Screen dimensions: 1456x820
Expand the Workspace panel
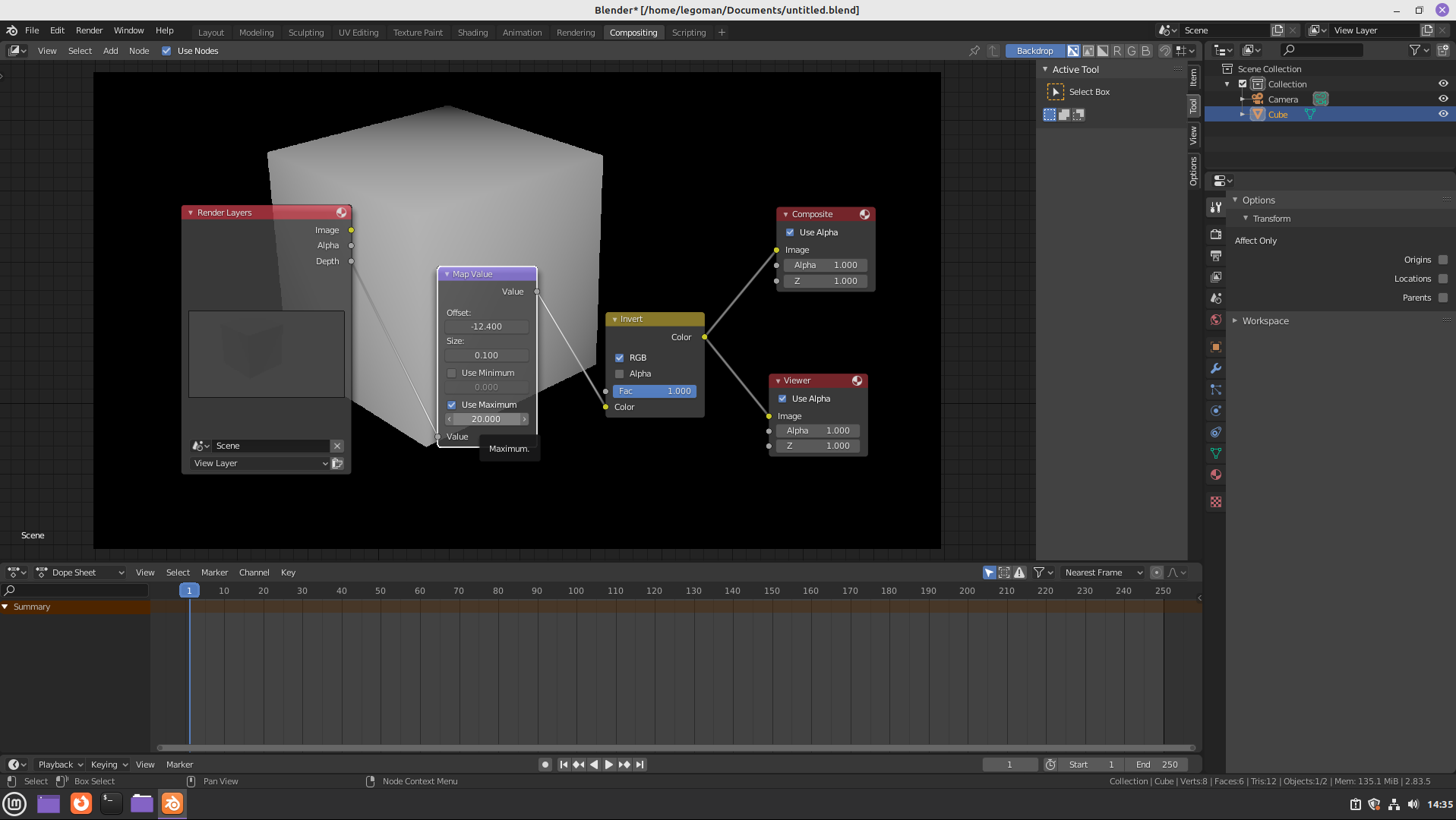tap(1265, 320)
